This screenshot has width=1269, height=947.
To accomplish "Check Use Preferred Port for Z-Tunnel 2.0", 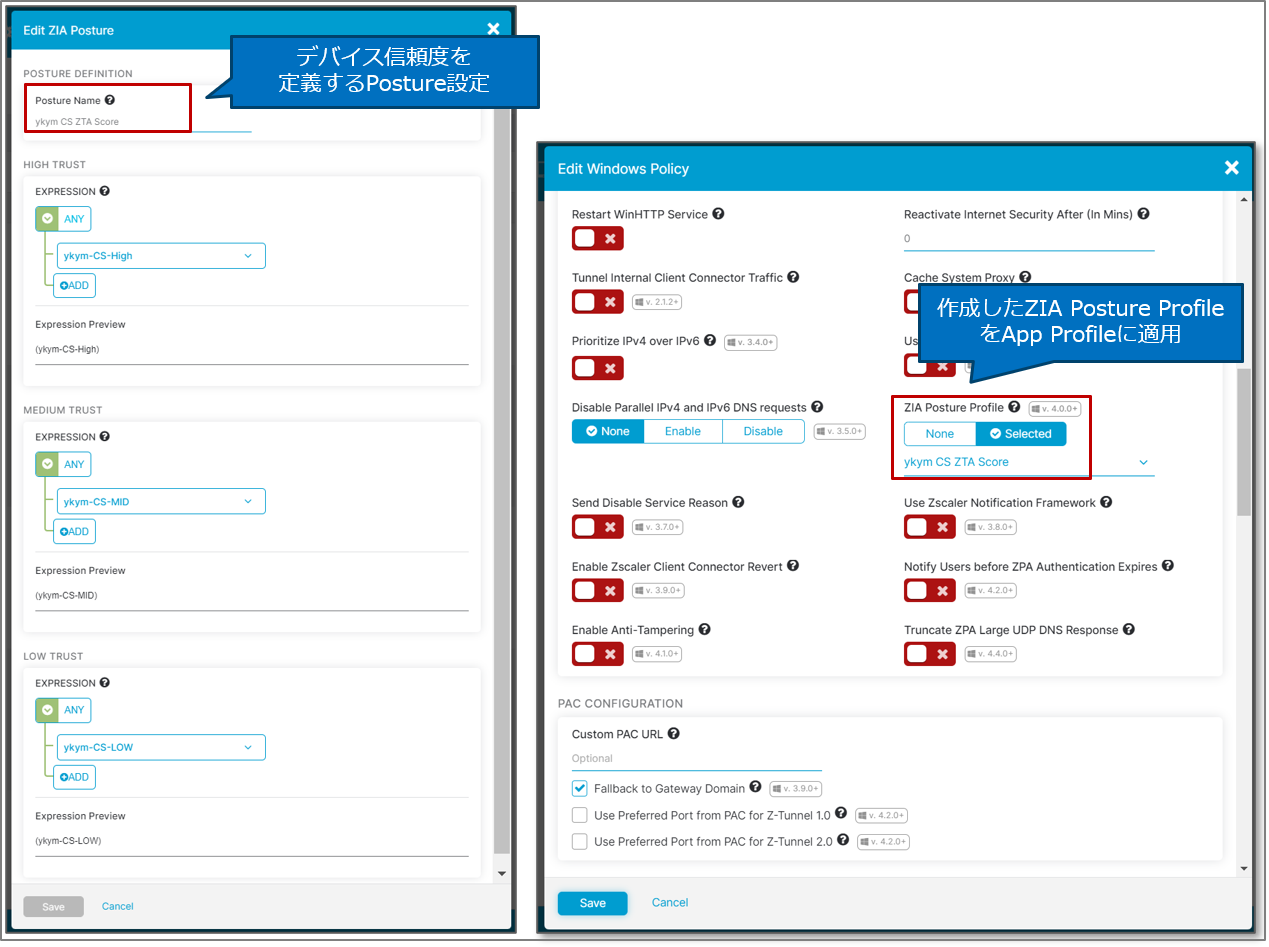I will [580, 841].
